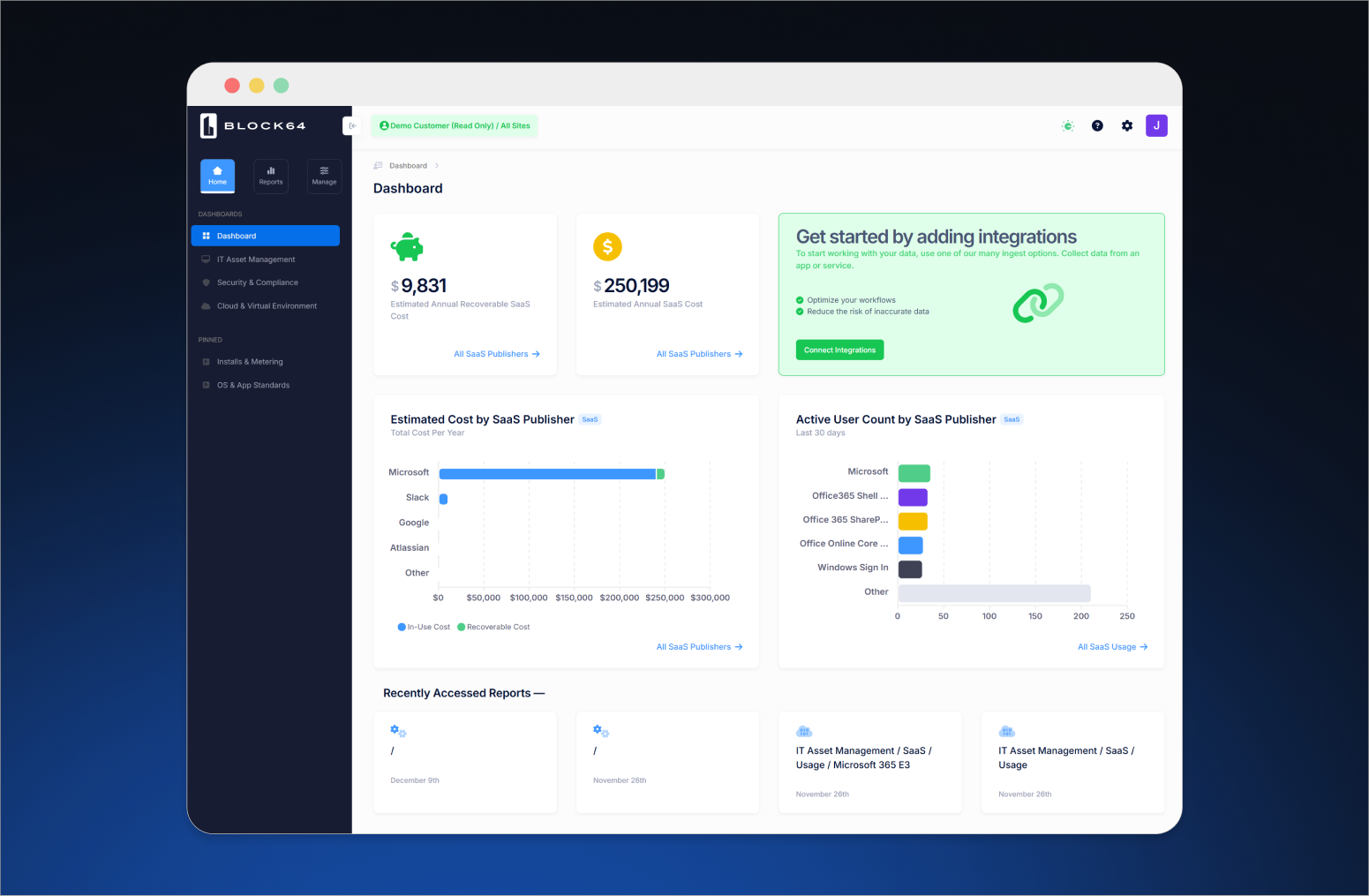
Task: Open Security & Compliance dashboard
Action: point(258,282)
